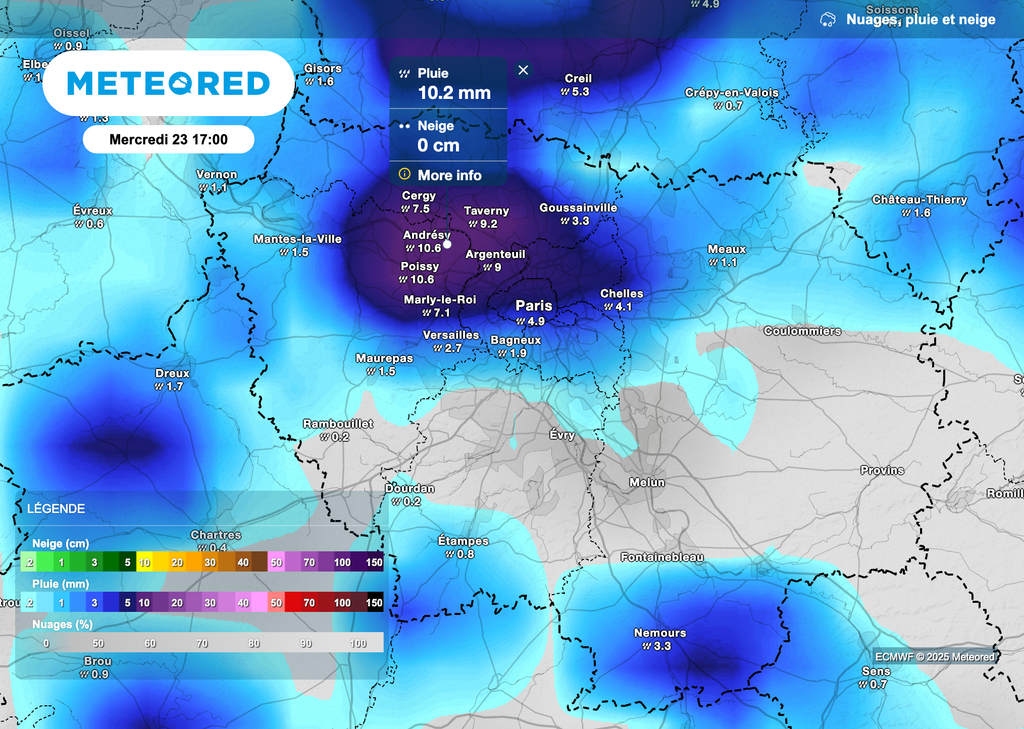Close the Pluie 10.2 mm popup
Screen dimensions: 1024x729
point(523,70)
